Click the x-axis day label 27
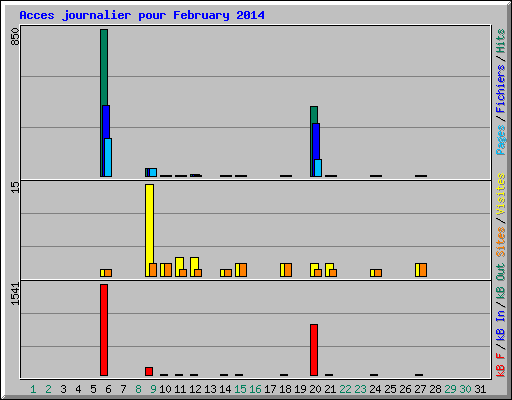 click(420, 389)
